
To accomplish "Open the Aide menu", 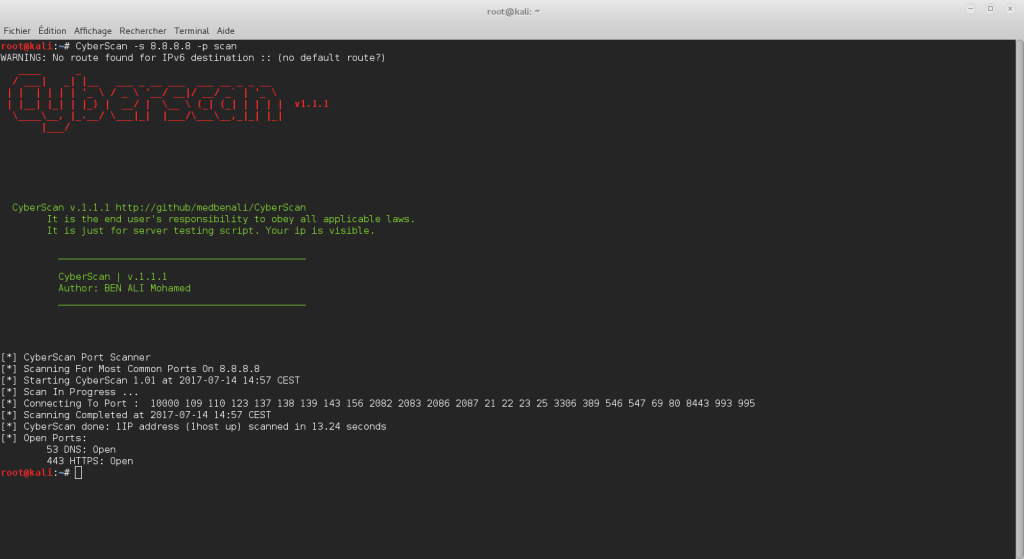I will (x=225, y=31).
